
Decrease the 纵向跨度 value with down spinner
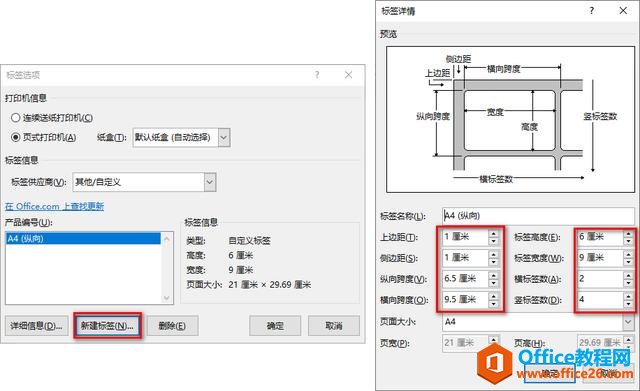[x=494, y=283]
